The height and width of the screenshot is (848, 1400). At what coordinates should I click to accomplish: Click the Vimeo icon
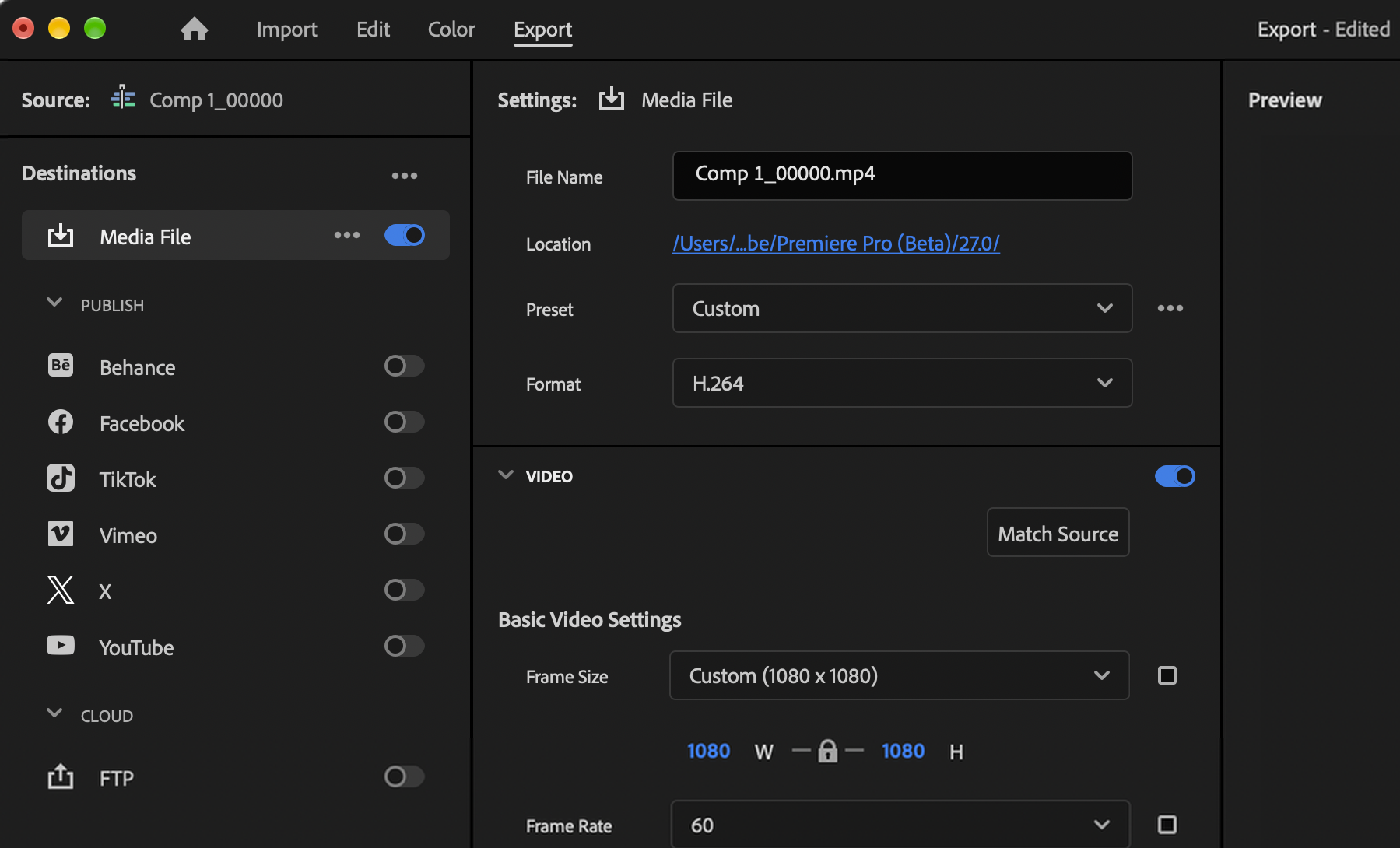click(61, 534)
